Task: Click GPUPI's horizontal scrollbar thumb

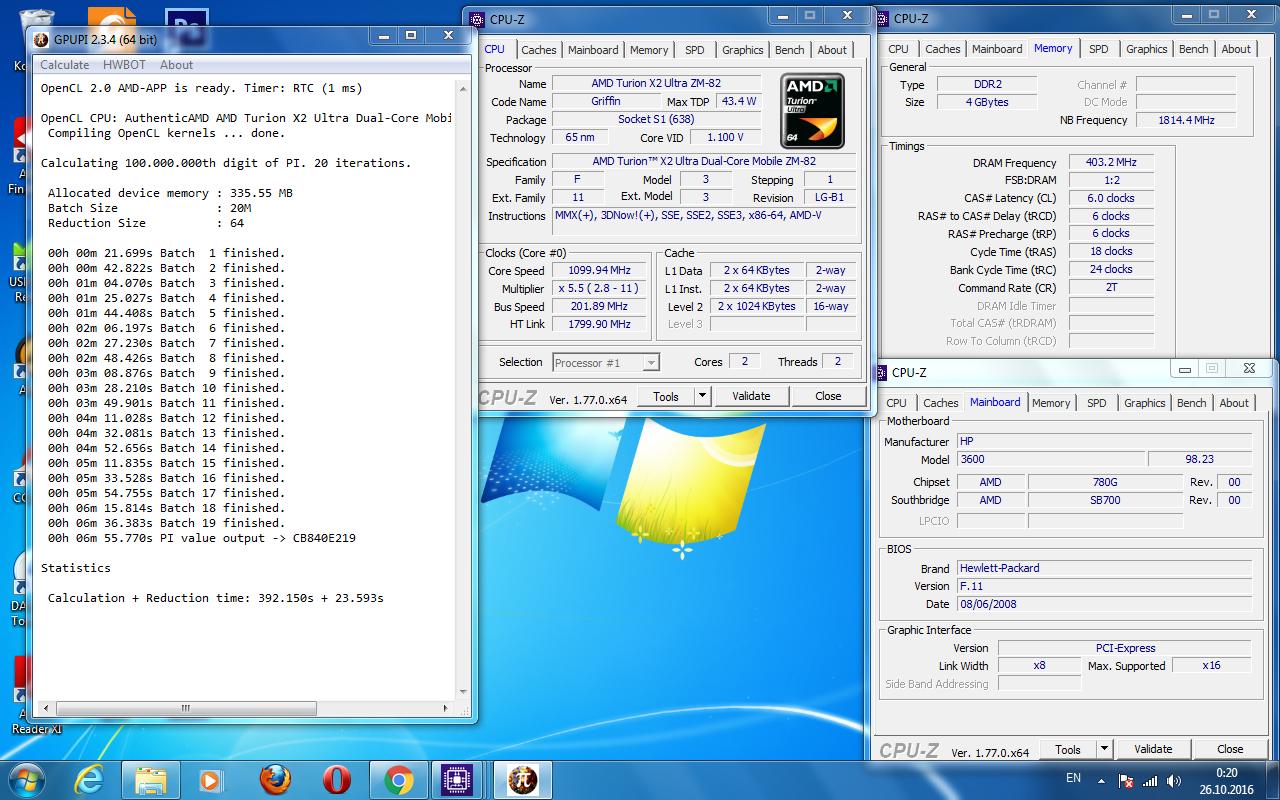Action: pos(185,708)
